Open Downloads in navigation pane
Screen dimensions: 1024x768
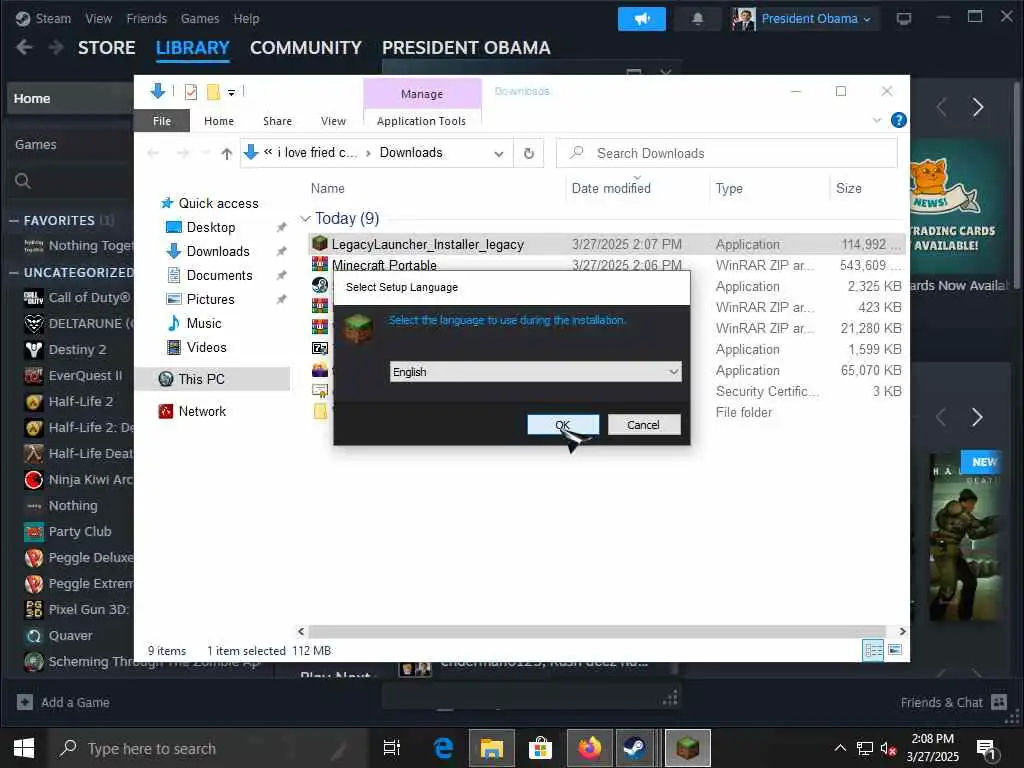(x=217, y=251)
